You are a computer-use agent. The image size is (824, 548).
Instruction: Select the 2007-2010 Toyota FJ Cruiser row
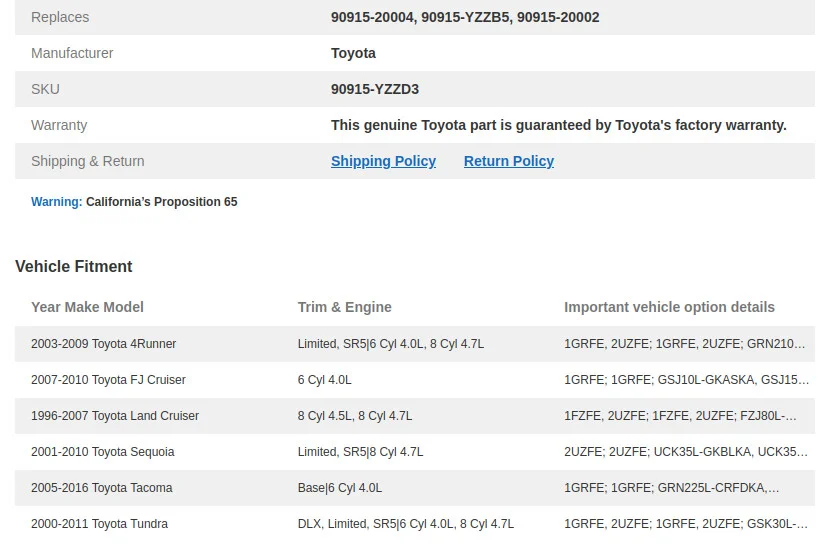415,380
